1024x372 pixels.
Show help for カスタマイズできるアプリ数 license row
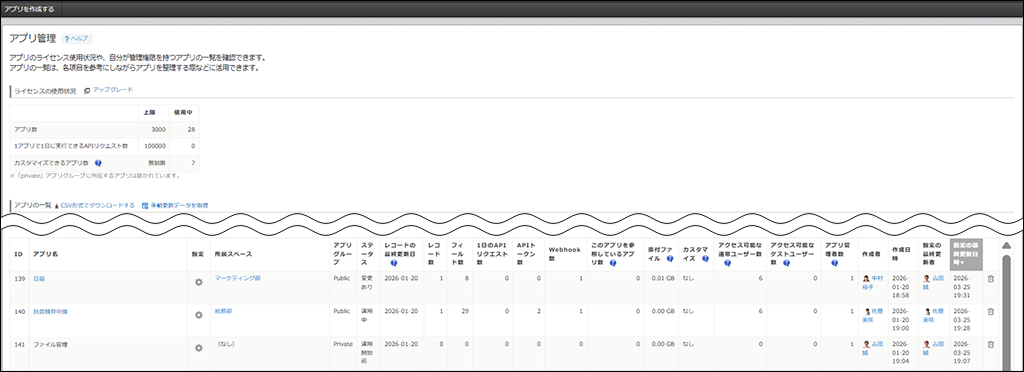[97, 163]
